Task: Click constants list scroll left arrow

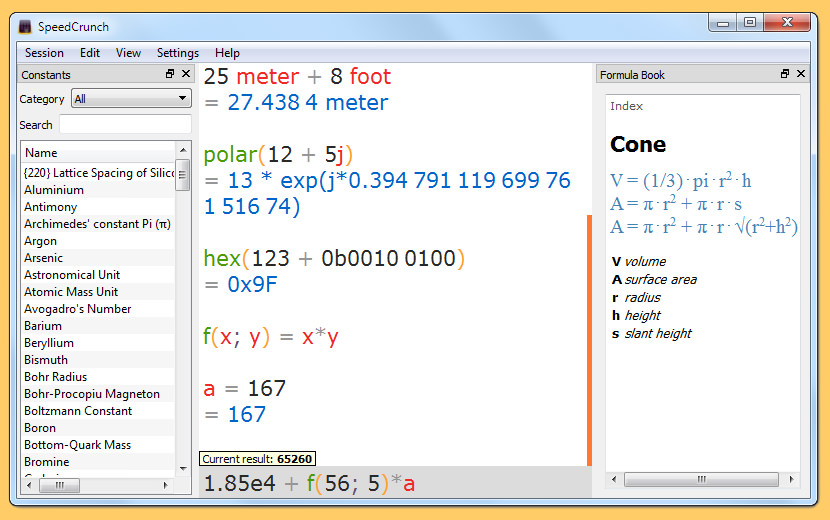Action: [x=29, y=485]
